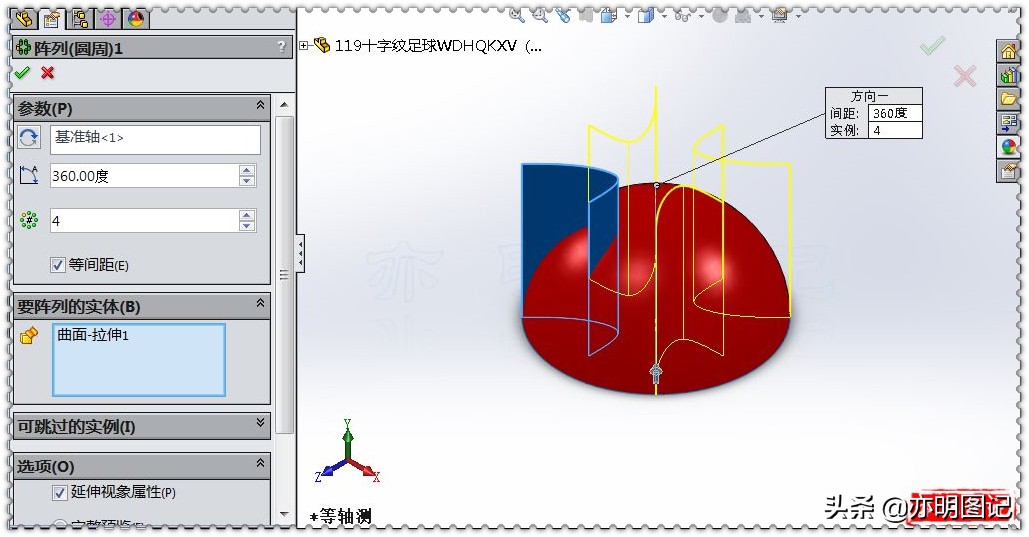1029x537 pixels.
Task: Switch to the PropertyManager tab
Action: [x=52, y=19]
